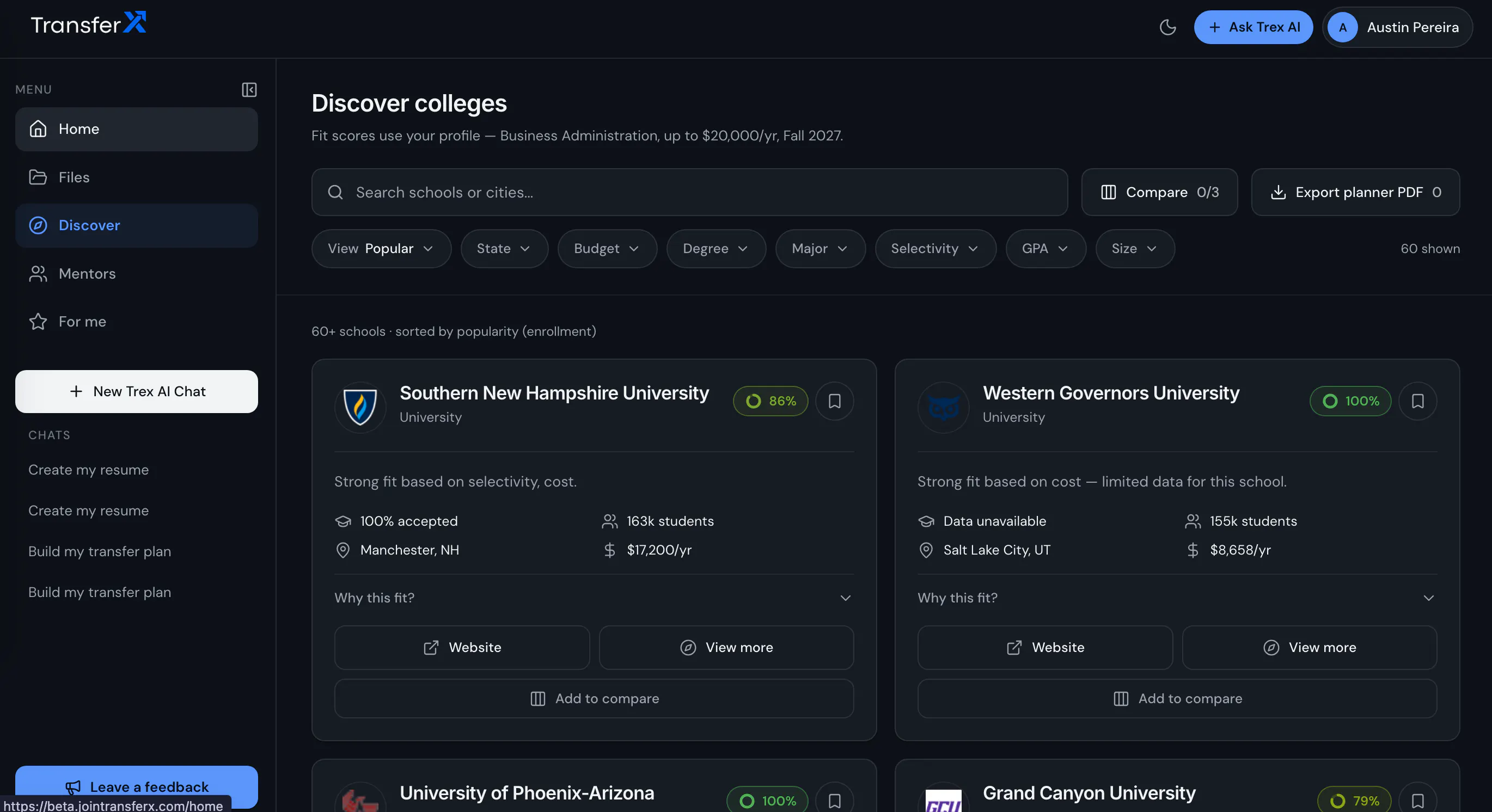
Task: Bookmark Western Governors University
Action: [1418, 401]
